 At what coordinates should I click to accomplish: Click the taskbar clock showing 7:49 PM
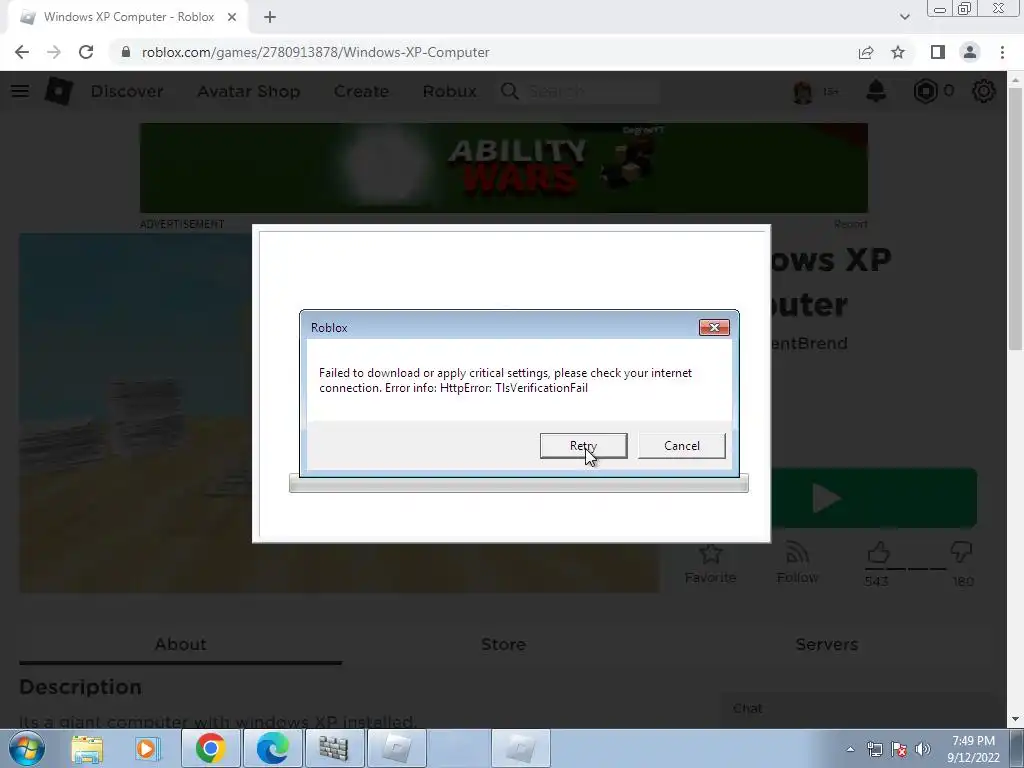click(973, 749)
